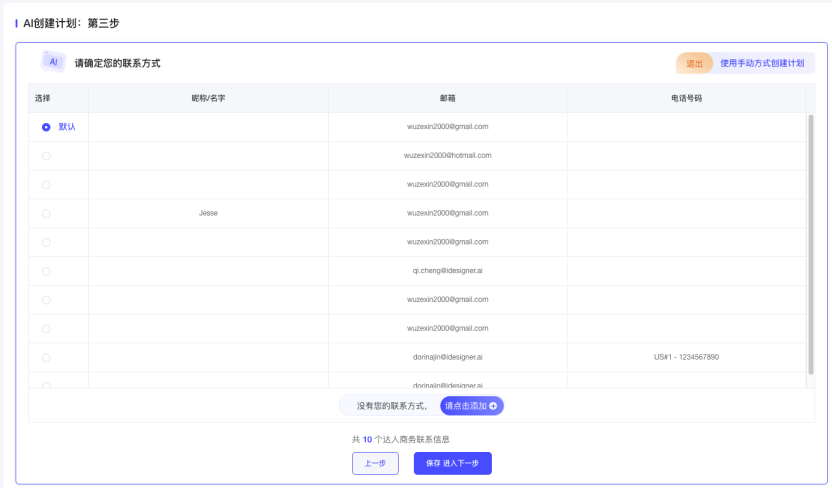Click the US#1 - 1234567890 phone cell
The image size is (832, 488).
pos(686,357)
